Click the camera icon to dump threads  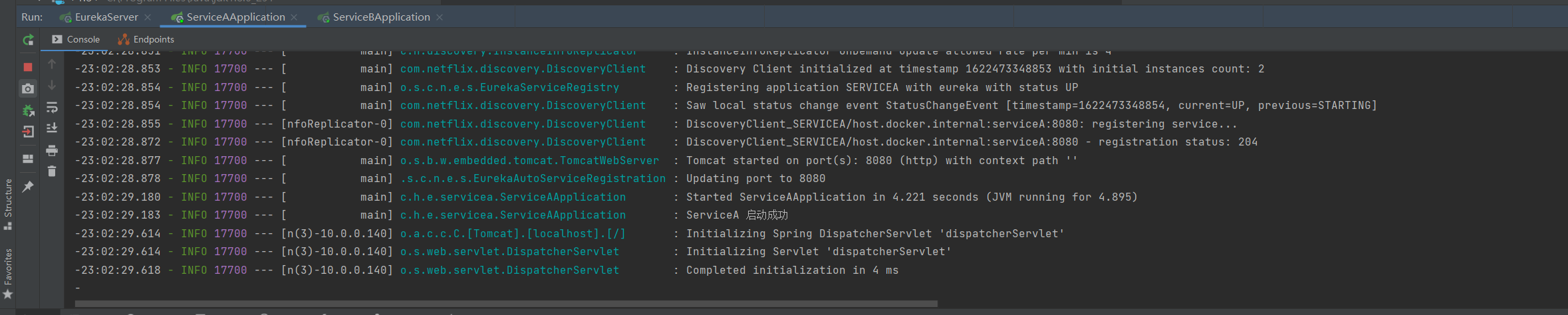28,88
